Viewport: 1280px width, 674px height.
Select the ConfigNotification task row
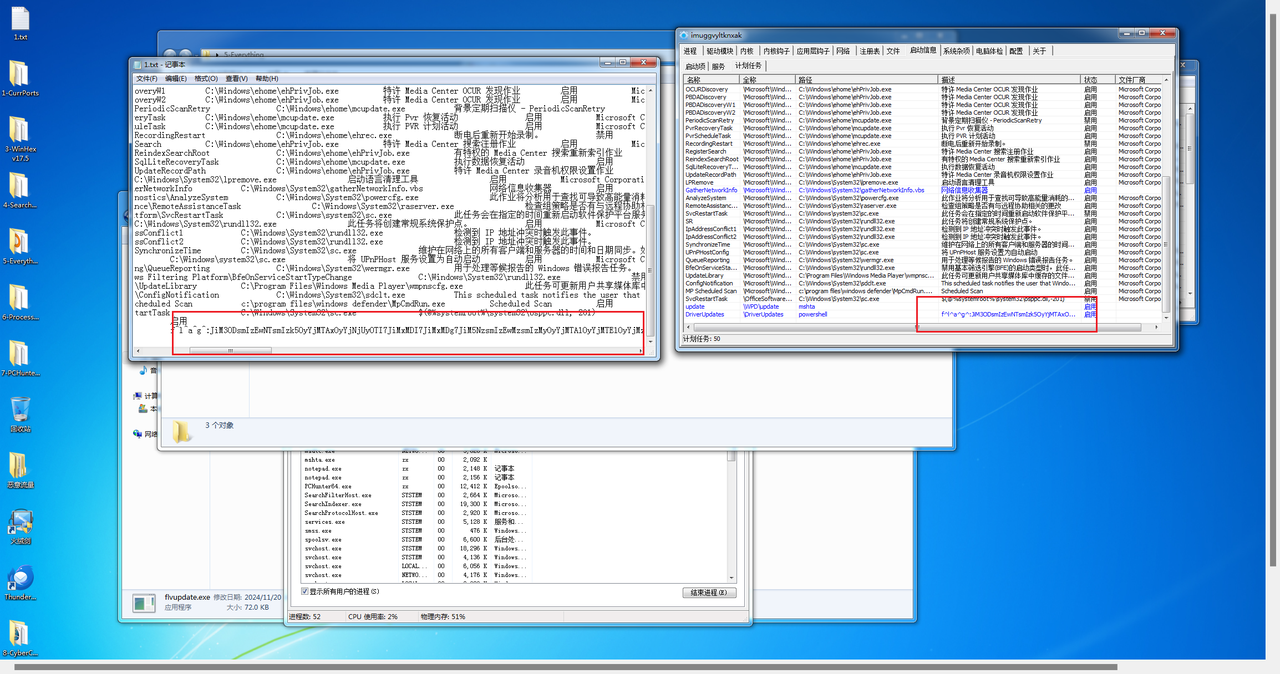pyautogui.click(x=922, y=283)
